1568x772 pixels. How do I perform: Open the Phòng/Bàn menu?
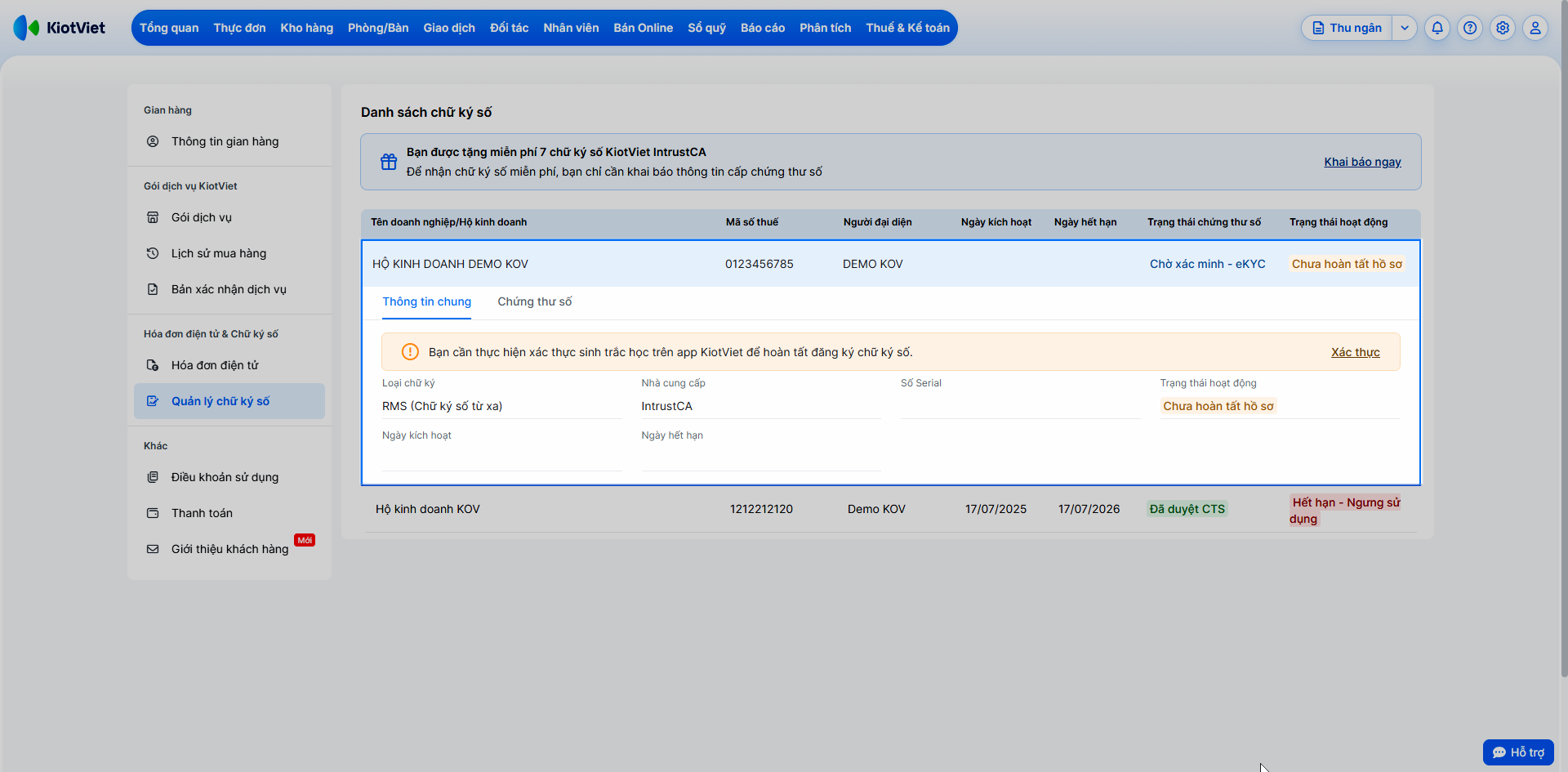point(378,28)
